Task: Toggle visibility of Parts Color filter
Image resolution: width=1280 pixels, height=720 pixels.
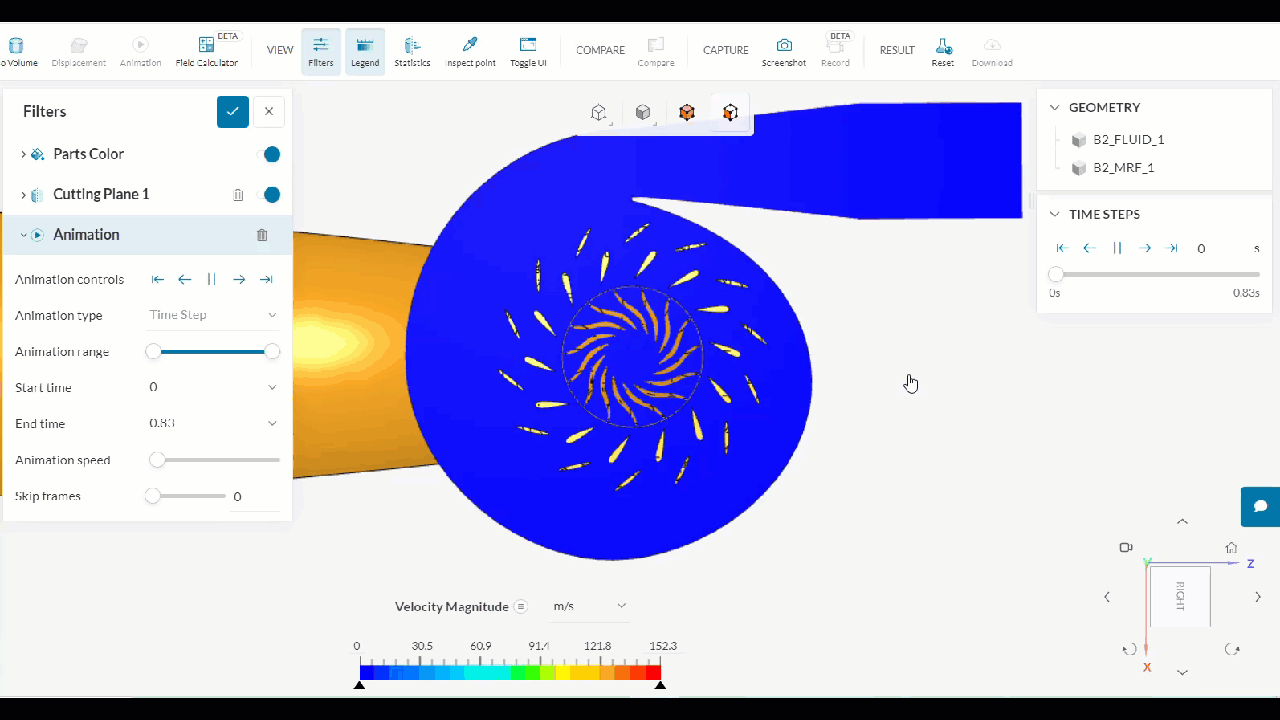Action: (272, 154)
